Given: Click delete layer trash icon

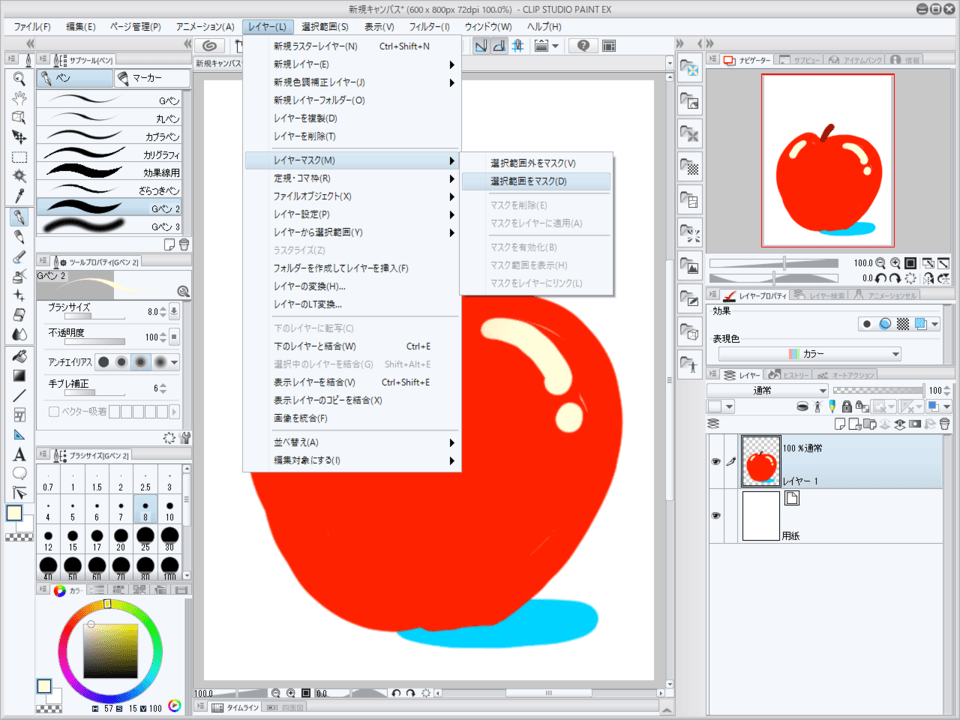Looking at the screenshot, I should coord(945,424).
